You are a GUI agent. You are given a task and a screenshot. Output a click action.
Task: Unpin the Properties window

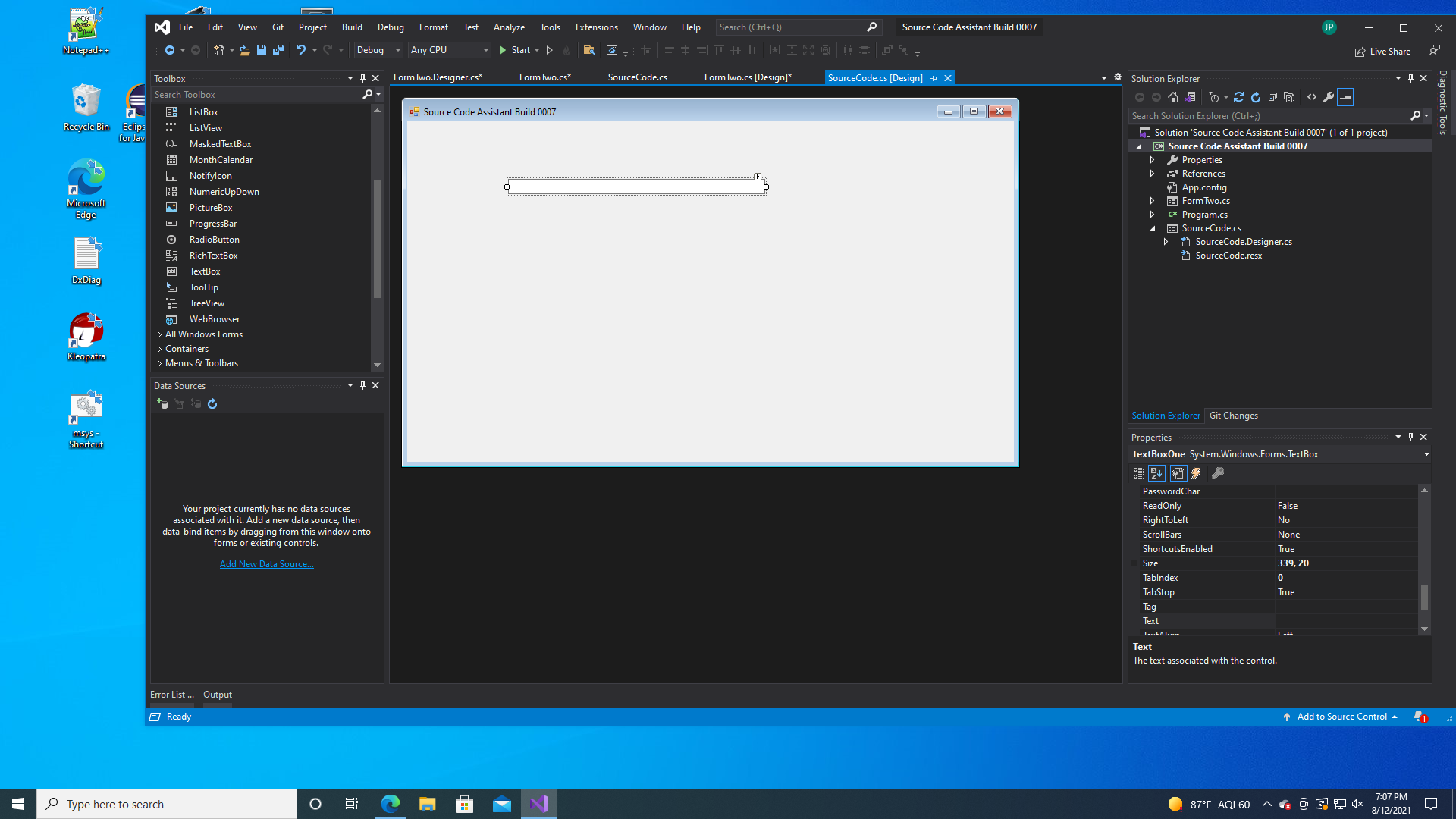[1410, 437]
